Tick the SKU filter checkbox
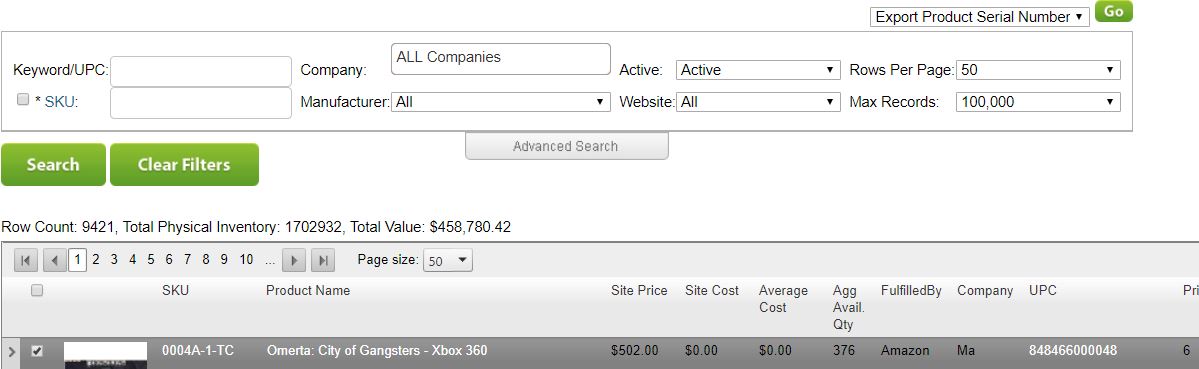Viewport: 1199px width, 369px height. [23, 99]
